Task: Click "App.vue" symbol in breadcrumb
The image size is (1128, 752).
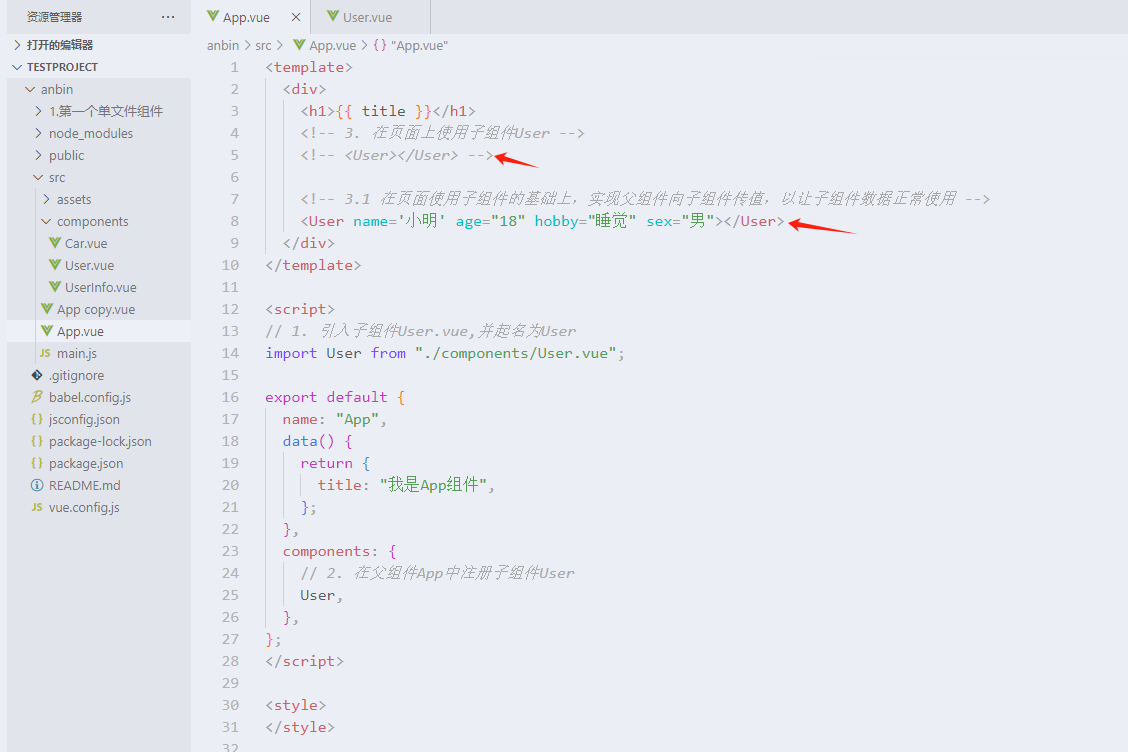Action: (419, 45)
